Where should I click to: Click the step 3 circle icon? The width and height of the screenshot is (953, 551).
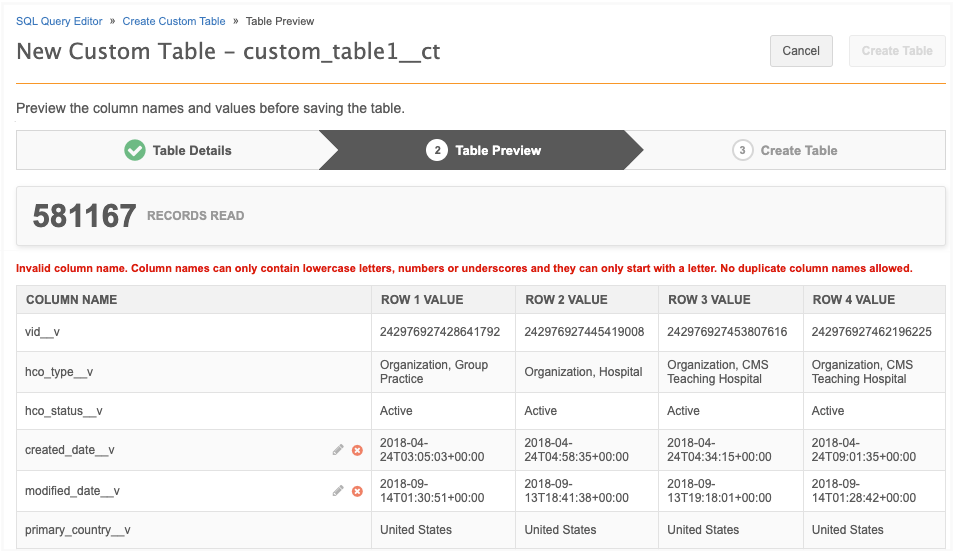(742, 150)
